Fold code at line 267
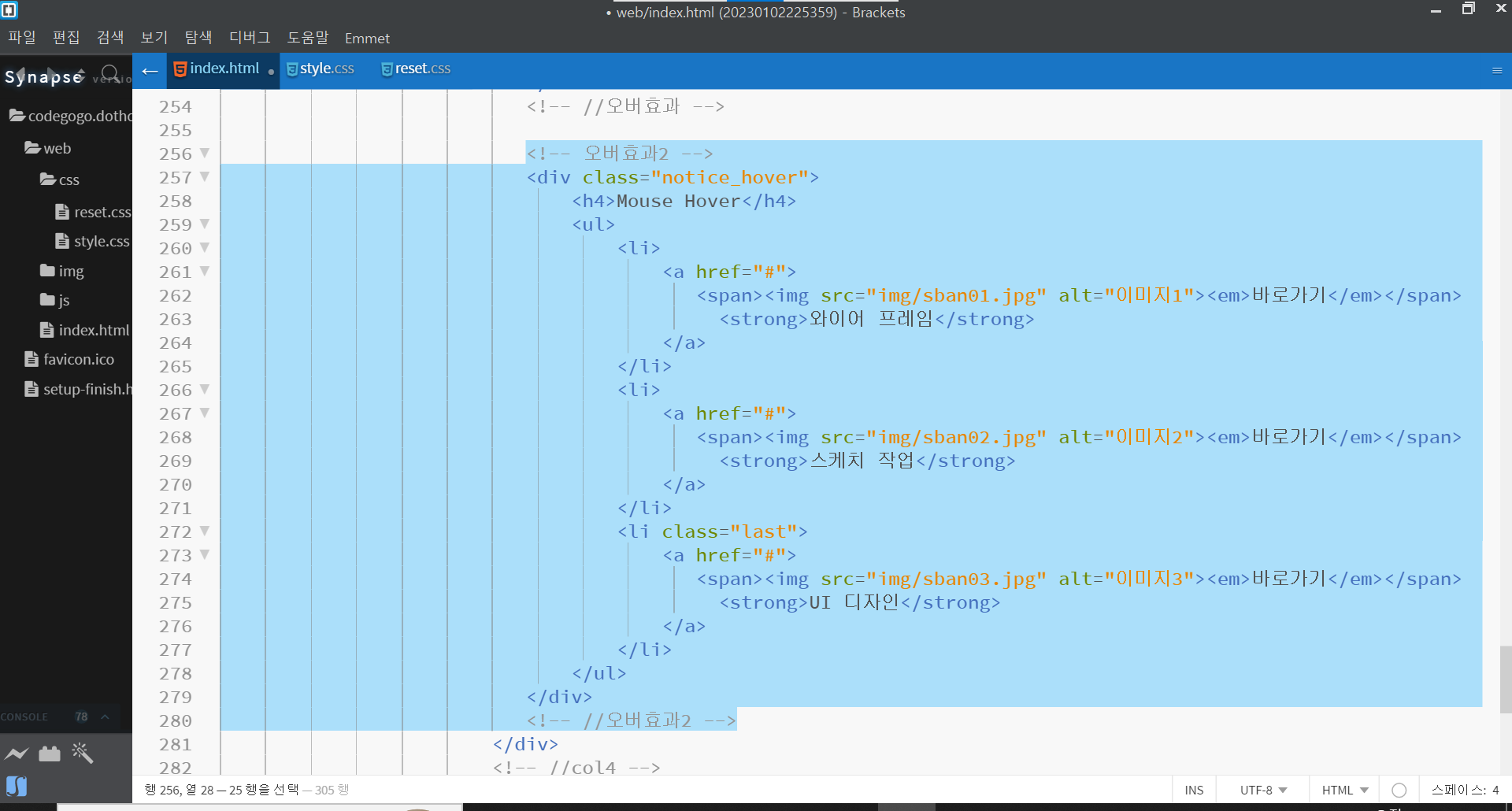The width and height of the screenshot is (1512, 811). click(x=205, y=413)
